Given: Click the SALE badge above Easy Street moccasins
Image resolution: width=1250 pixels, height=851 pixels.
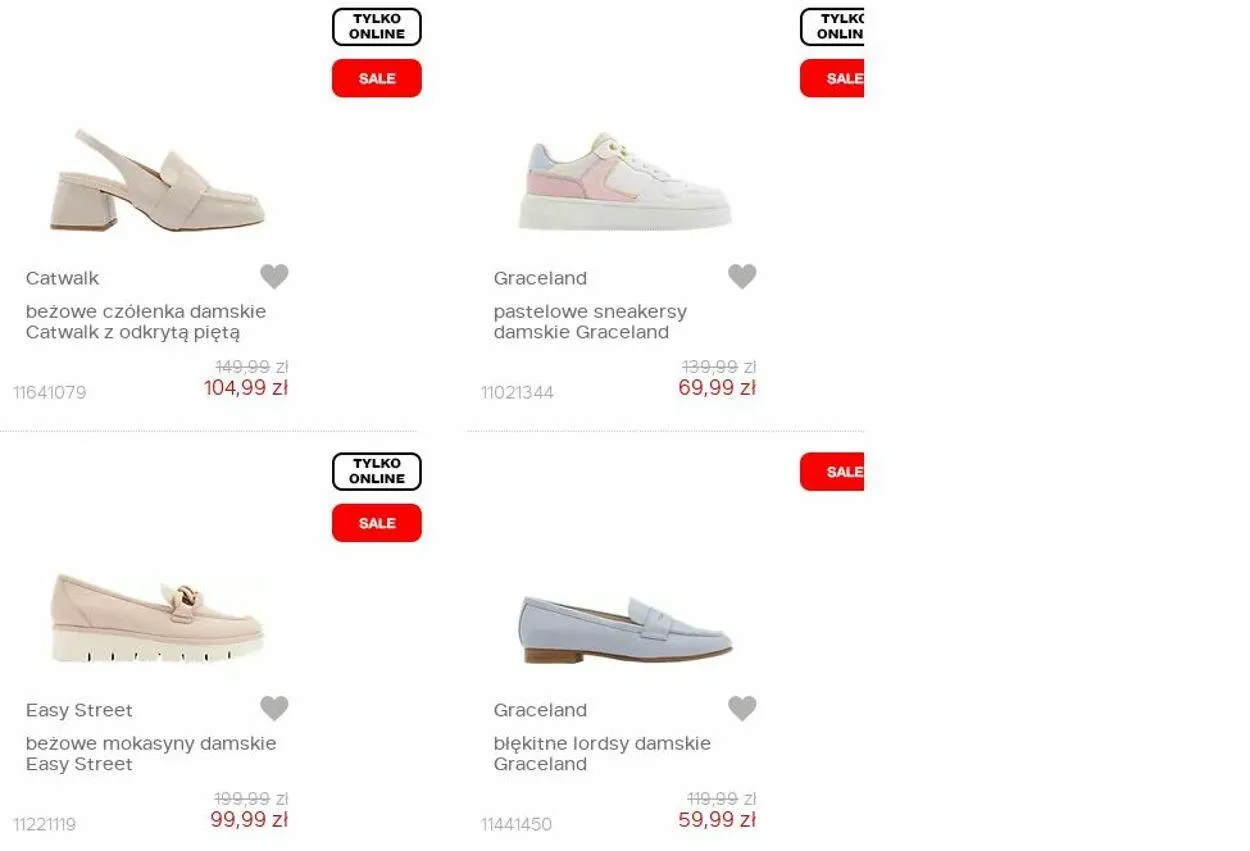Looking at the screenshot, I should 377,523.
